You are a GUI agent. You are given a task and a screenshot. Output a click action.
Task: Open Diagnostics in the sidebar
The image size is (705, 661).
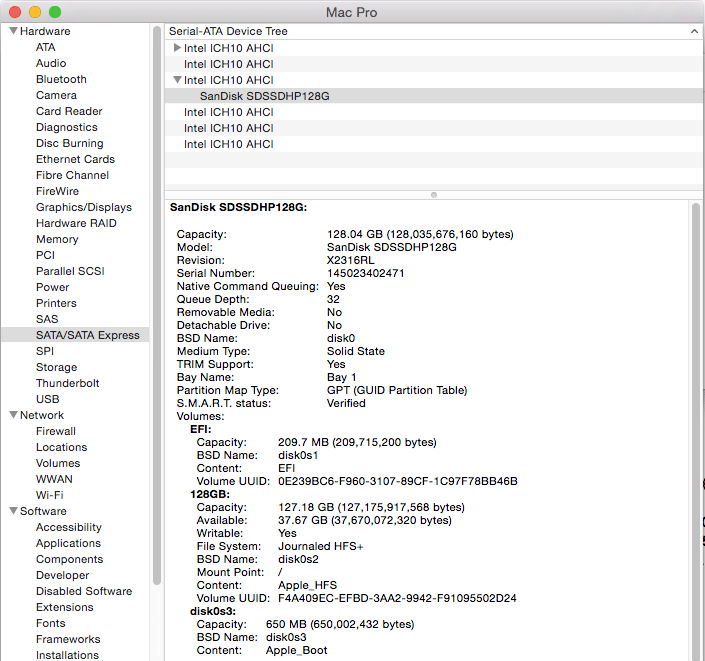coord(67,127)
